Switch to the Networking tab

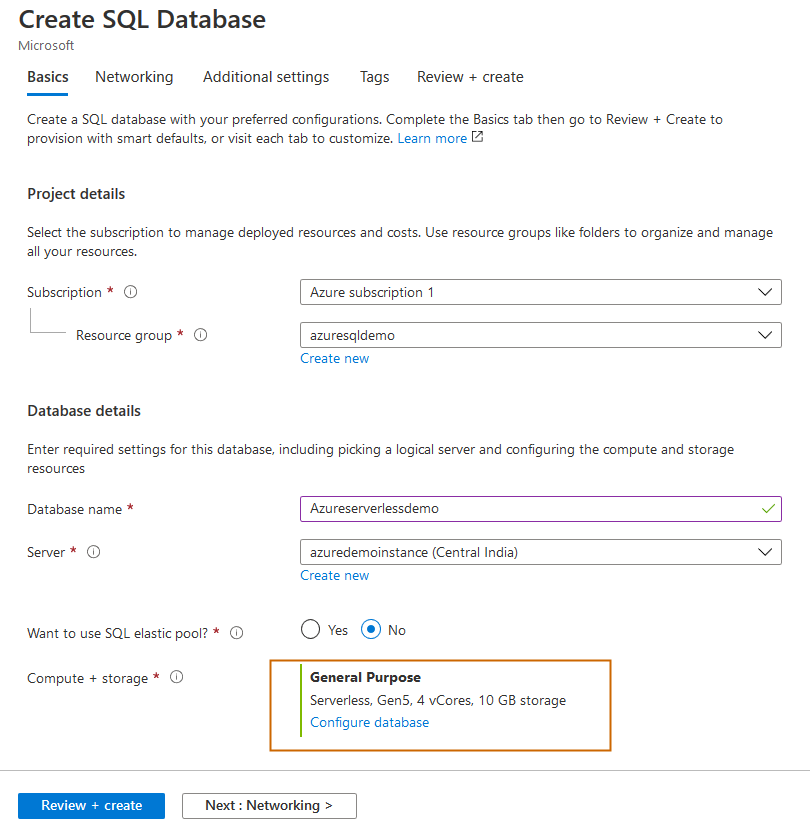pyautogui.click(x=134, y=77)
